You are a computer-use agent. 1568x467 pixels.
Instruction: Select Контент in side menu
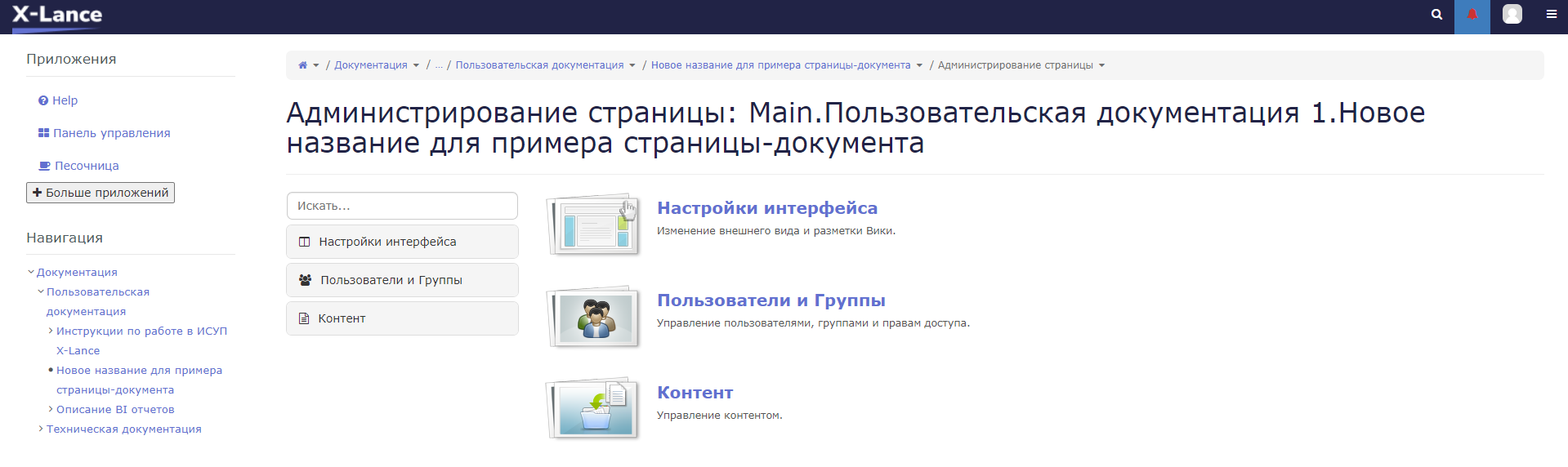pyautogui.click(x=402, y=318)
